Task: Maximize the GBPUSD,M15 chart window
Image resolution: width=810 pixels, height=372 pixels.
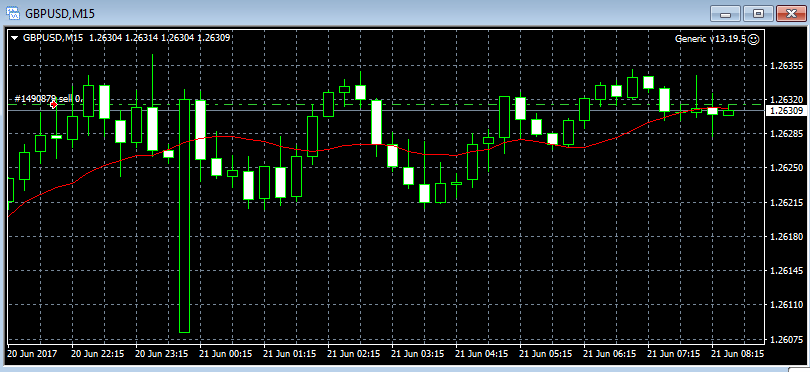Action: (758, 13)
